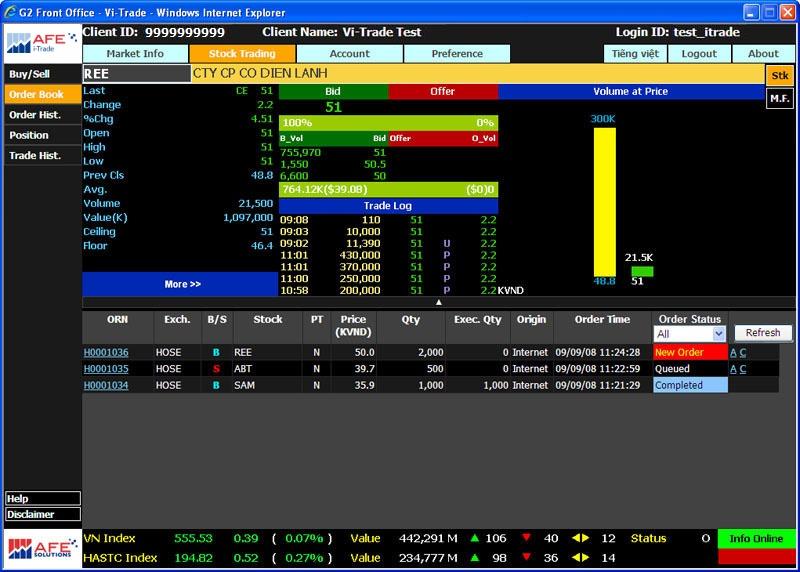Open the Account tab

[349, 54]
